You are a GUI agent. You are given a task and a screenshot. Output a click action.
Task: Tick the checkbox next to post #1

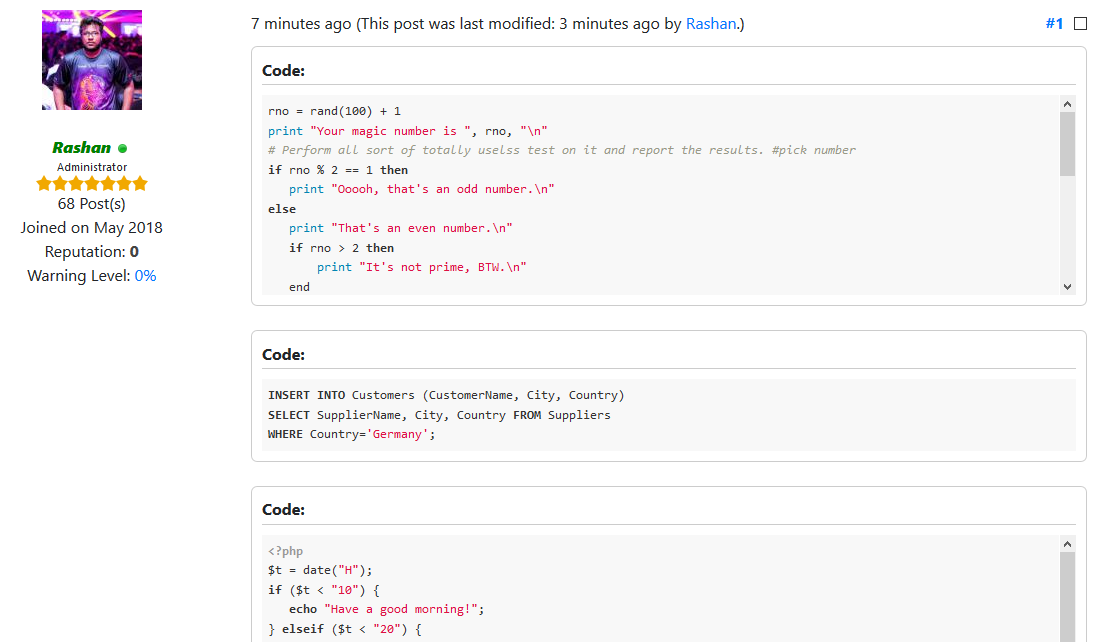[x=1080, y=24]
